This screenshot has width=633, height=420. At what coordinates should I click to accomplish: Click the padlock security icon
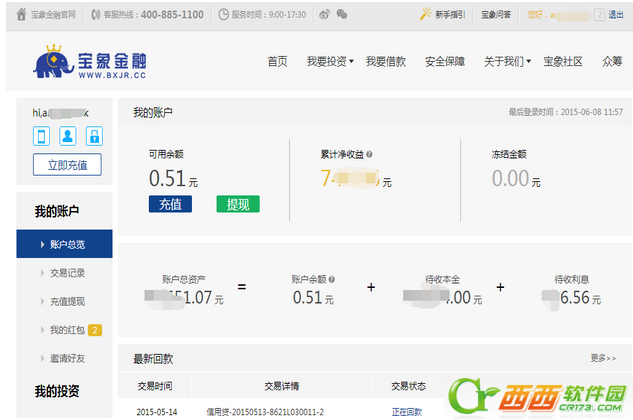point(94,136)
